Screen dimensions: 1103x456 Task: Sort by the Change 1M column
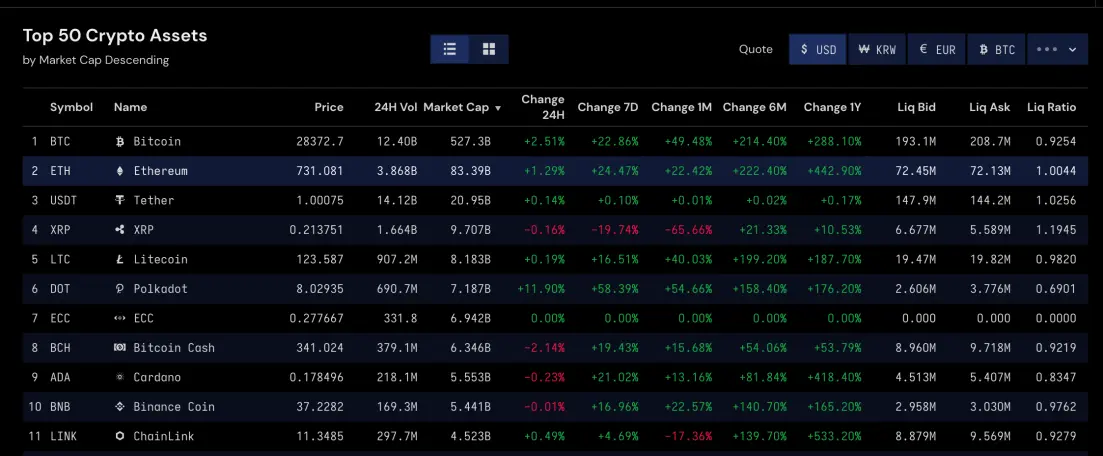tap(681, 107)
